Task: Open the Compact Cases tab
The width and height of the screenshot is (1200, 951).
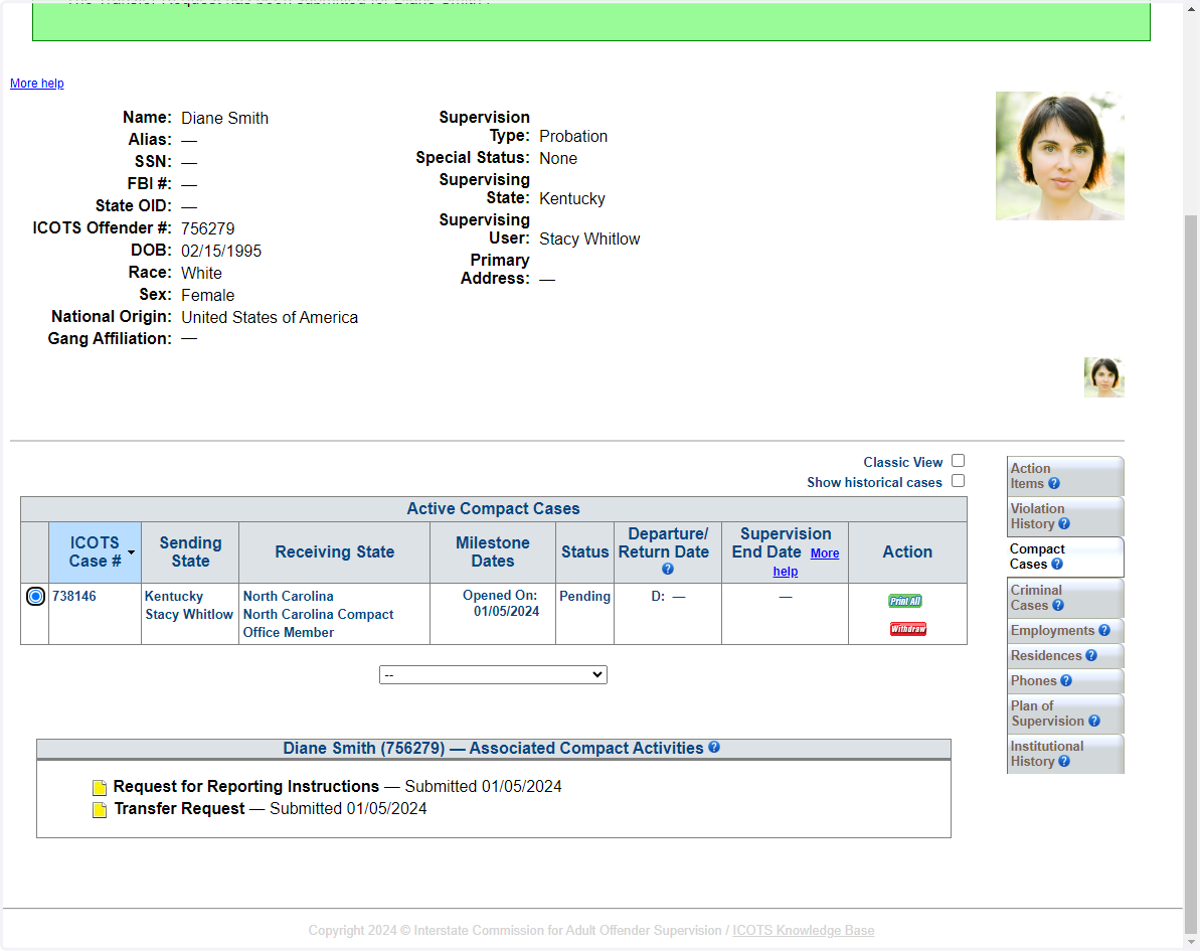Action: click(x=1065, y=557)
